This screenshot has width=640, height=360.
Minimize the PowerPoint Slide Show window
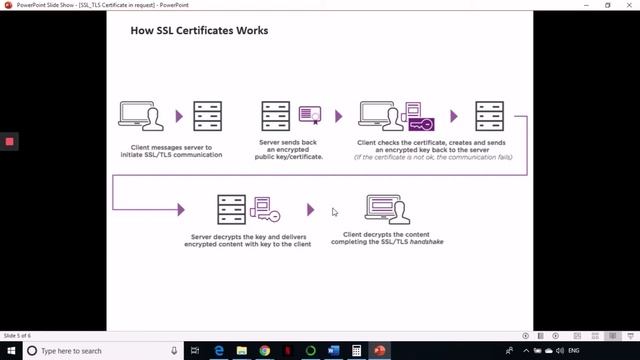click(x=587, y=5)
